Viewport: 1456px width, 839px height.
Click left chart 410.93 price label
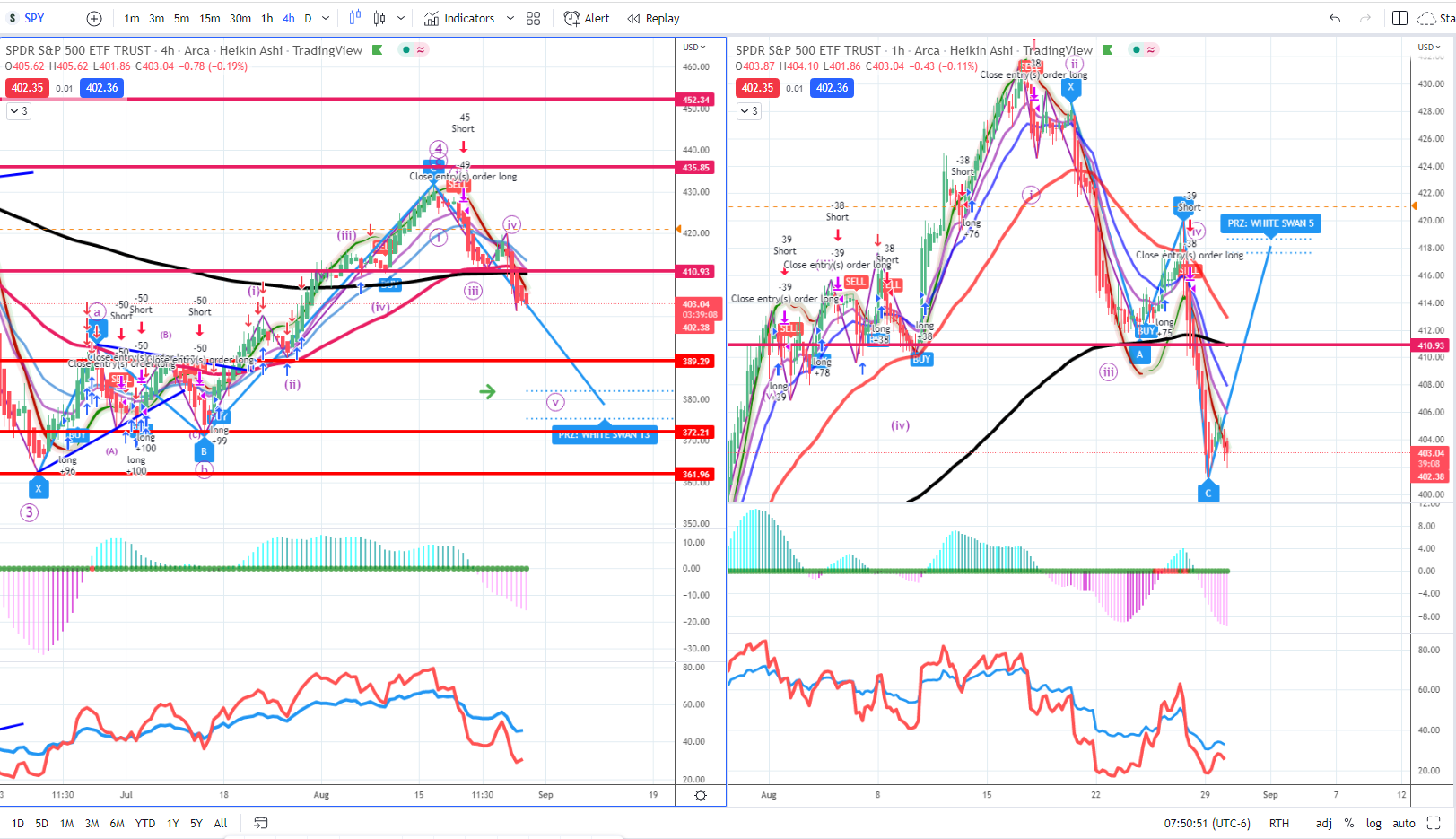point(696,271)
